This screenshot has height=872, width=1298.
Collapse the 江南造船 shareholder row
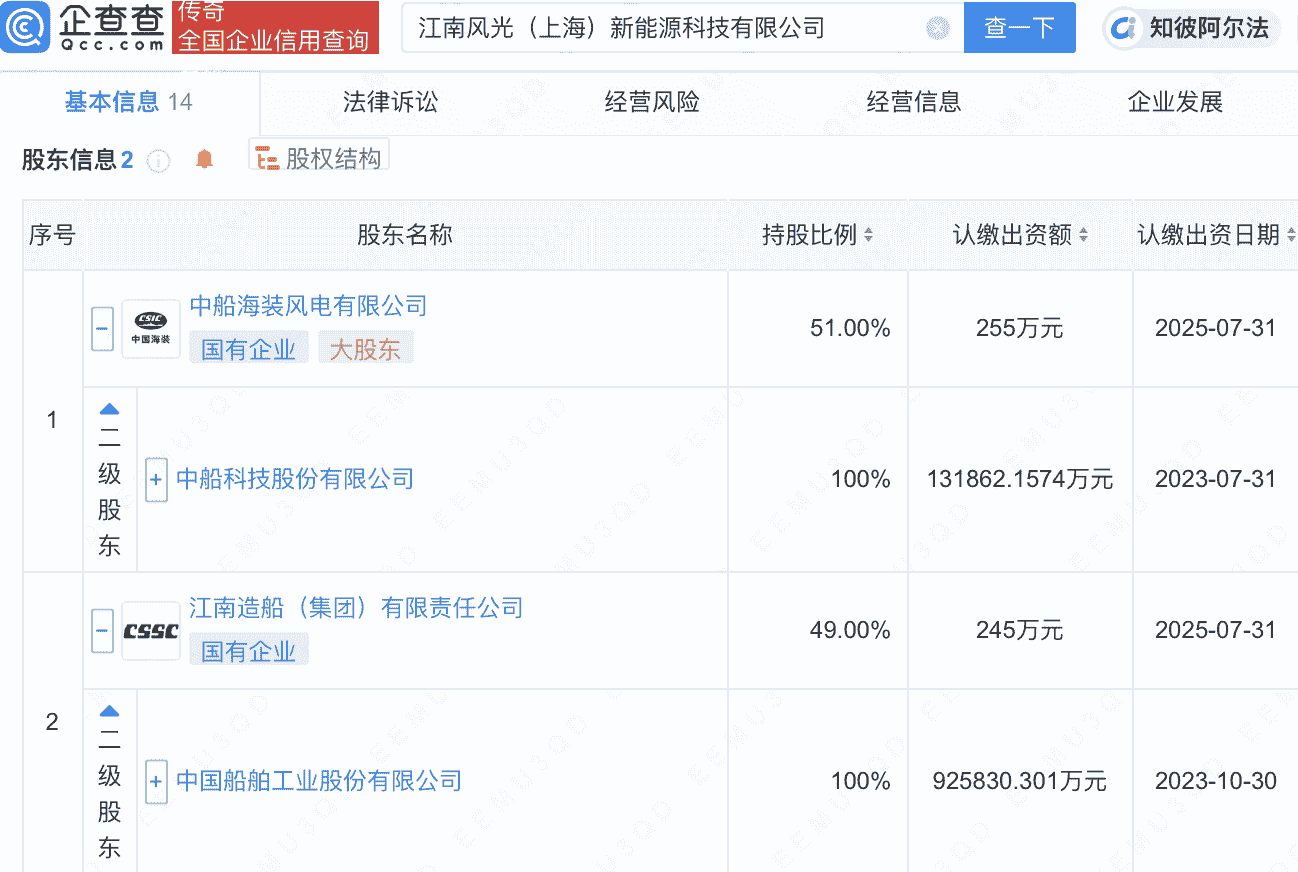[x=102, y=631]
